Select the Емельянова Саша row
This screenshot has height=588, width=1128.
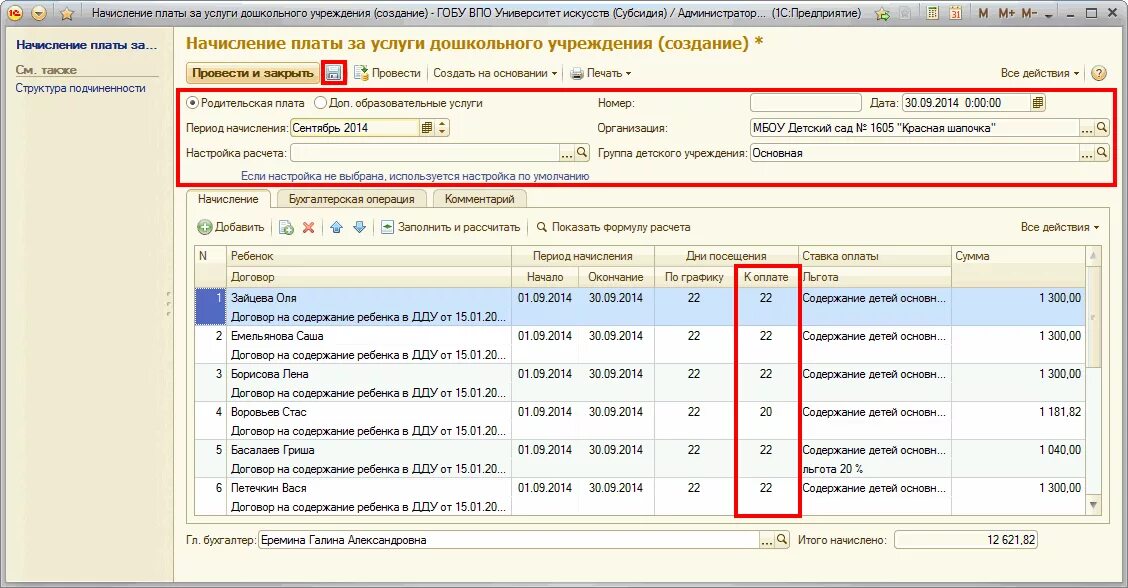pos(639,345)
